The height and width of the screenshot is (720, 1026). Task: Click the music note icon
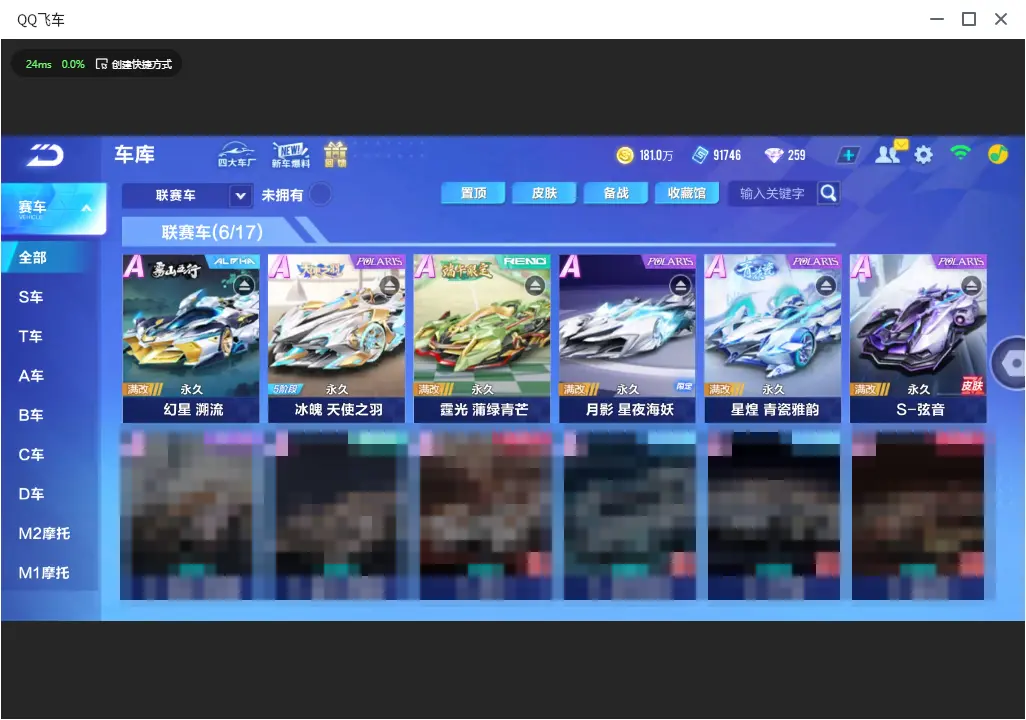tap(997, 154)
